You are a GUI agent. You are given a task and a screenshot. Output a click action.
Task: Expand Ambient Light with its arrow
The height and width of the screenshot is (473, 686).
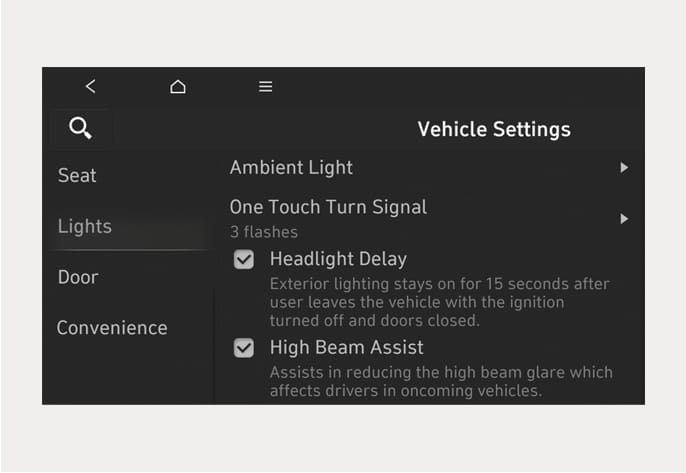click(x=624, y=168)
